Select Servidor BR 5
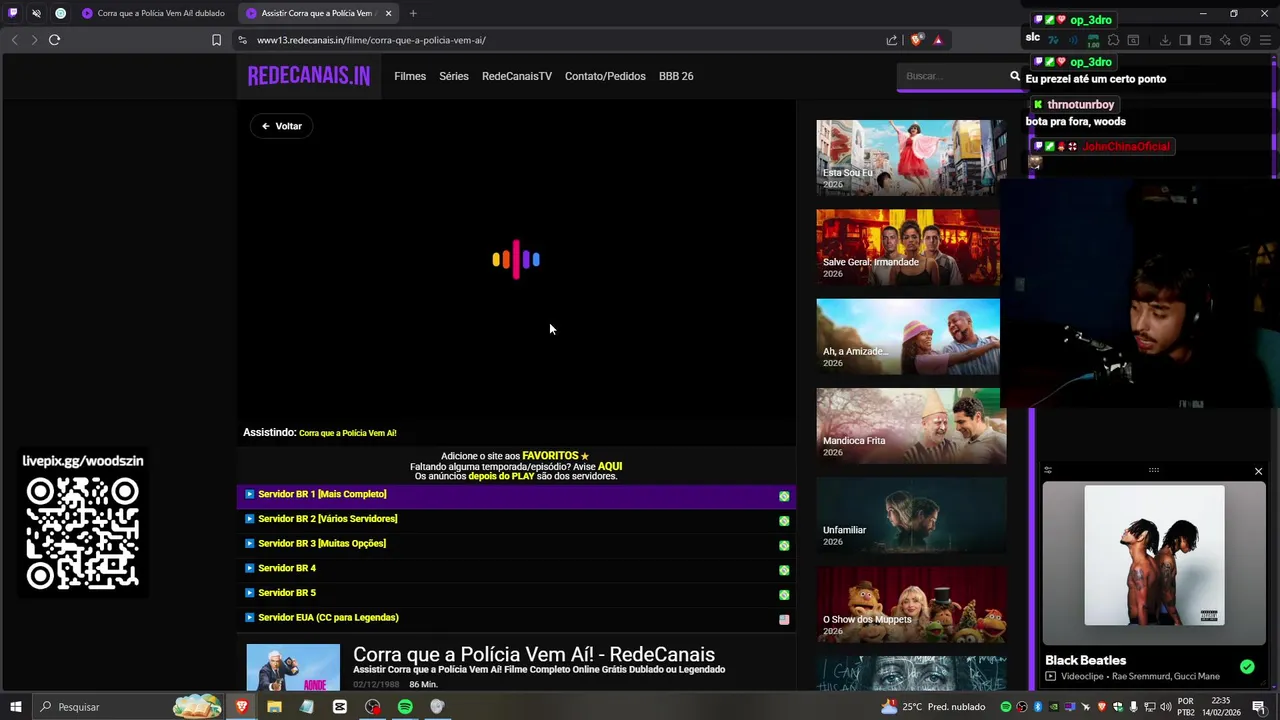 pos(516,593)
